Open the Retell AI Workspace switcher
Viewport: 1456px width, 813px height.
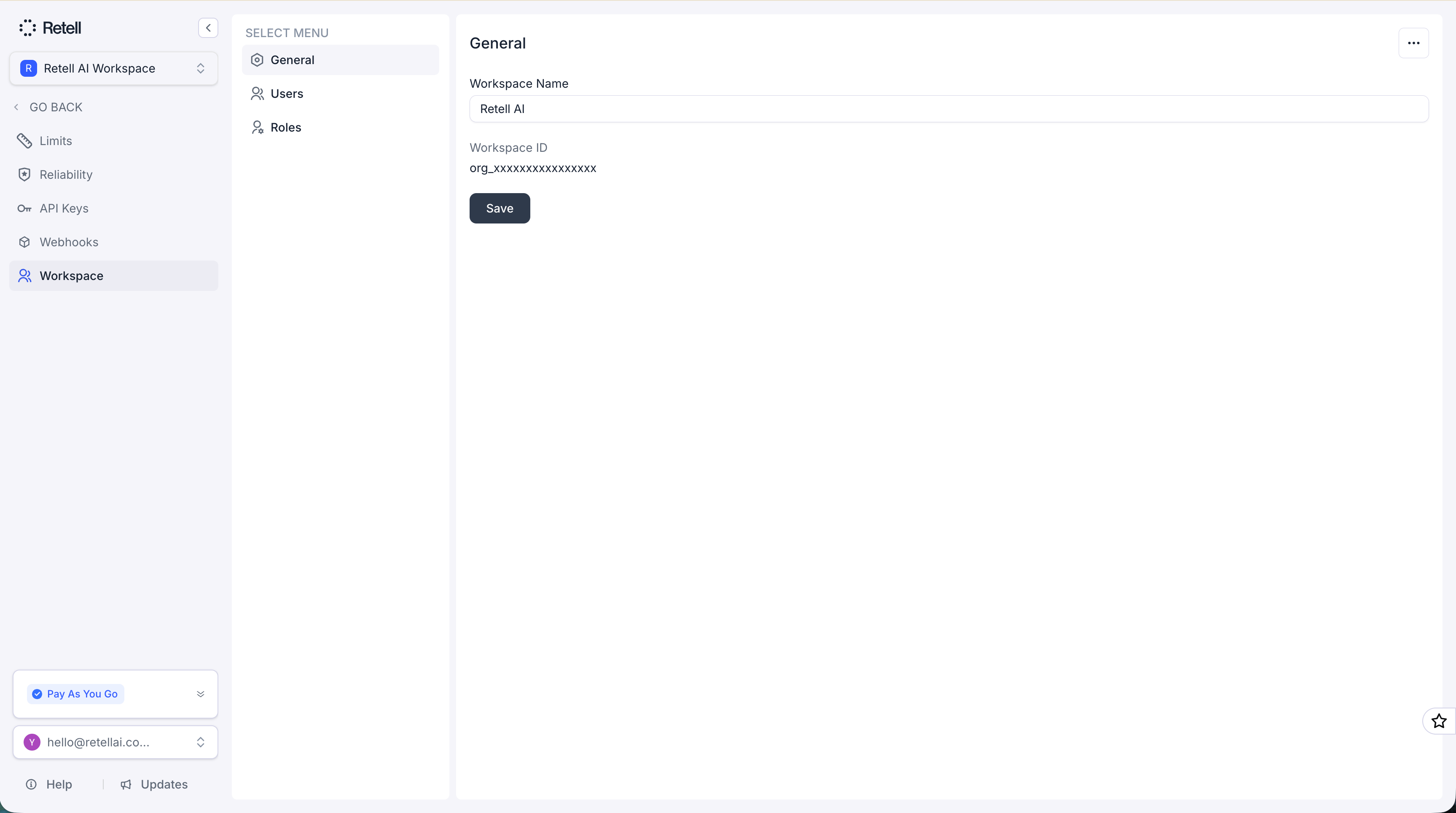click(114, 68)
